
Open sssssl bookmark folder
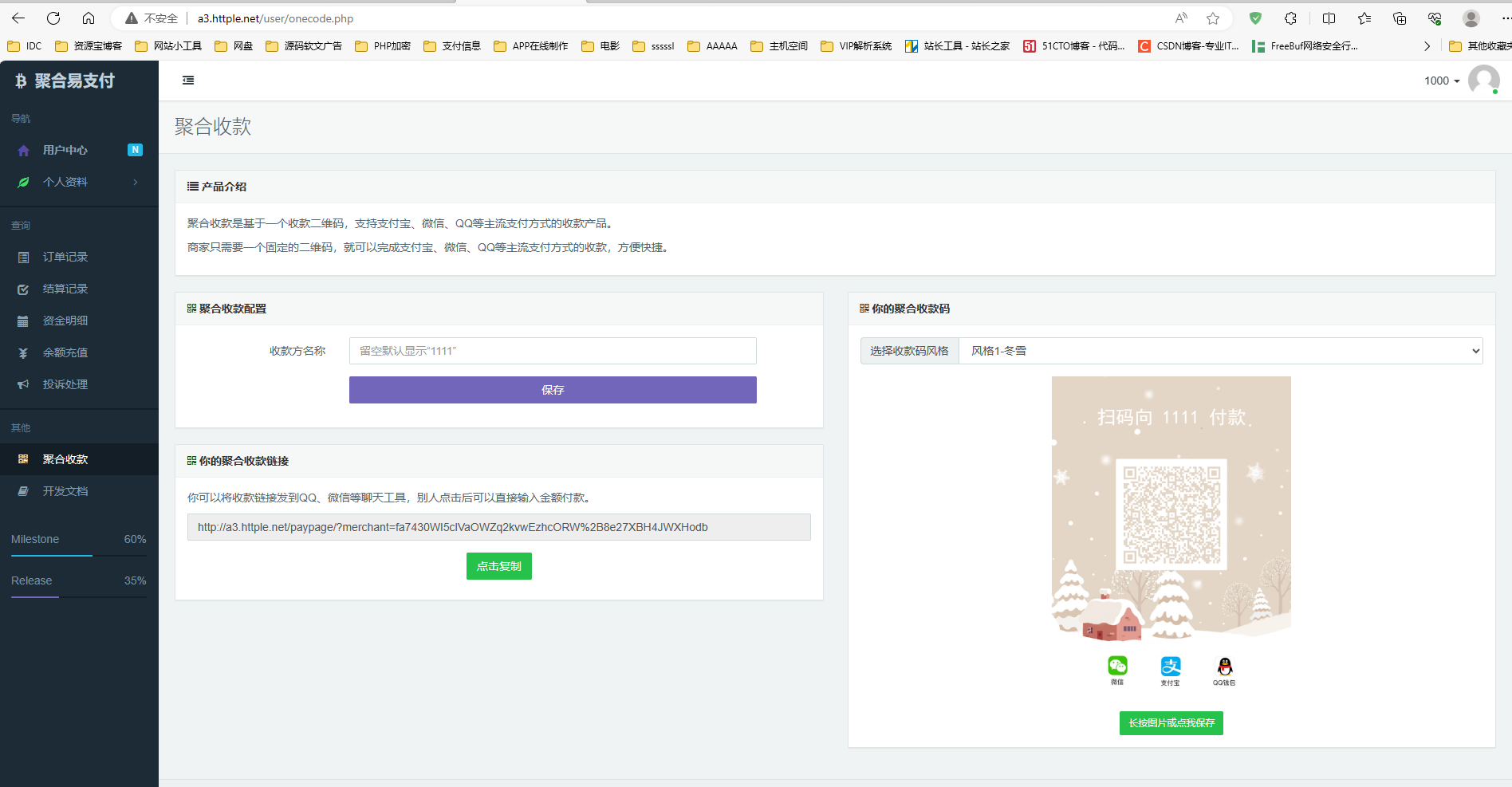(x=653, y=46)
